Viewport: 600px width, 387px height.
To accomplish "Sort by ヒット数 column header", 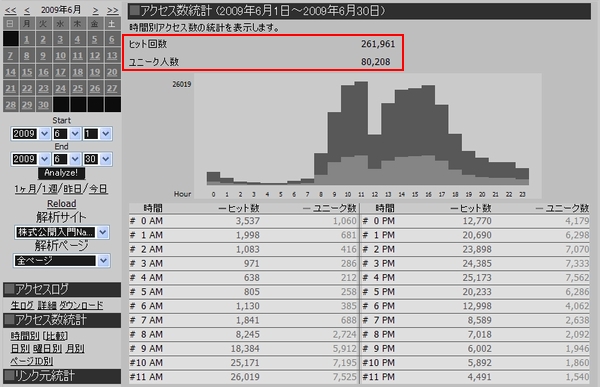I will 239,208.
